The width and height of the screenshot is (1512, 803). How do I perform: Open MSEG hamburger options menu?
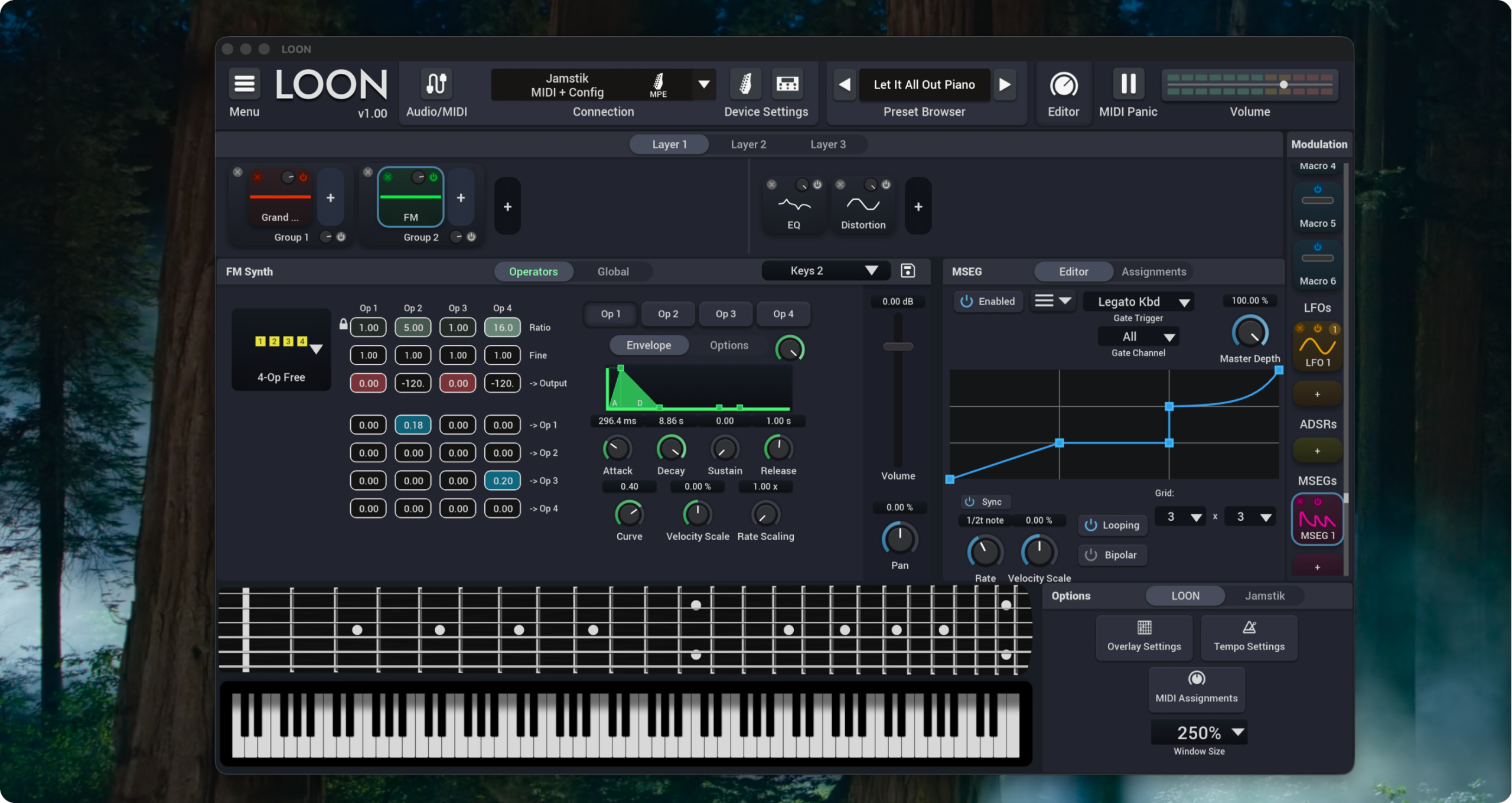click(x=1052, y=301)
